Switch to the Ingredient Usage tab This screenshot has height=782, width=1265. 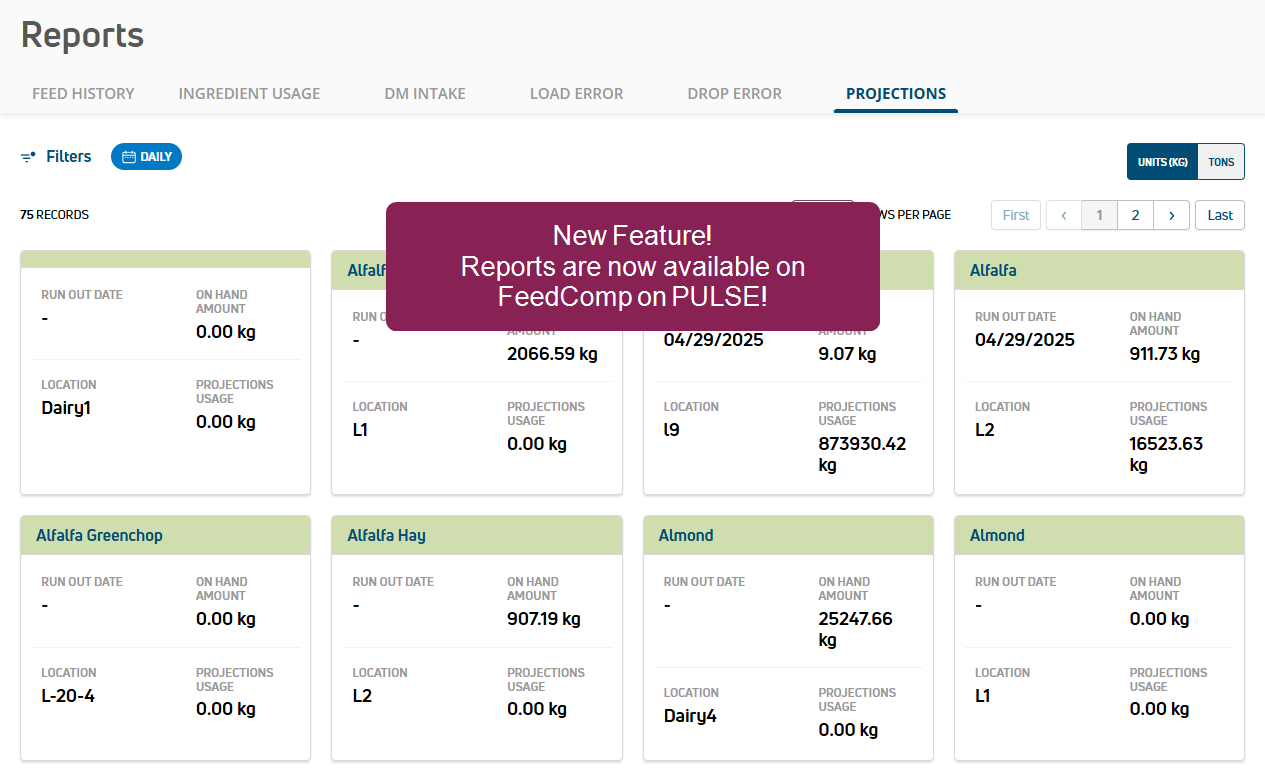point(249,94)
